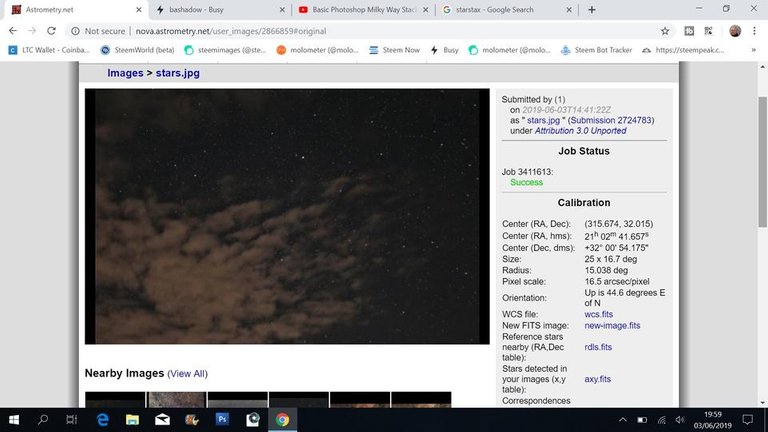Open the solved starfield image

[x=287, y=216]
